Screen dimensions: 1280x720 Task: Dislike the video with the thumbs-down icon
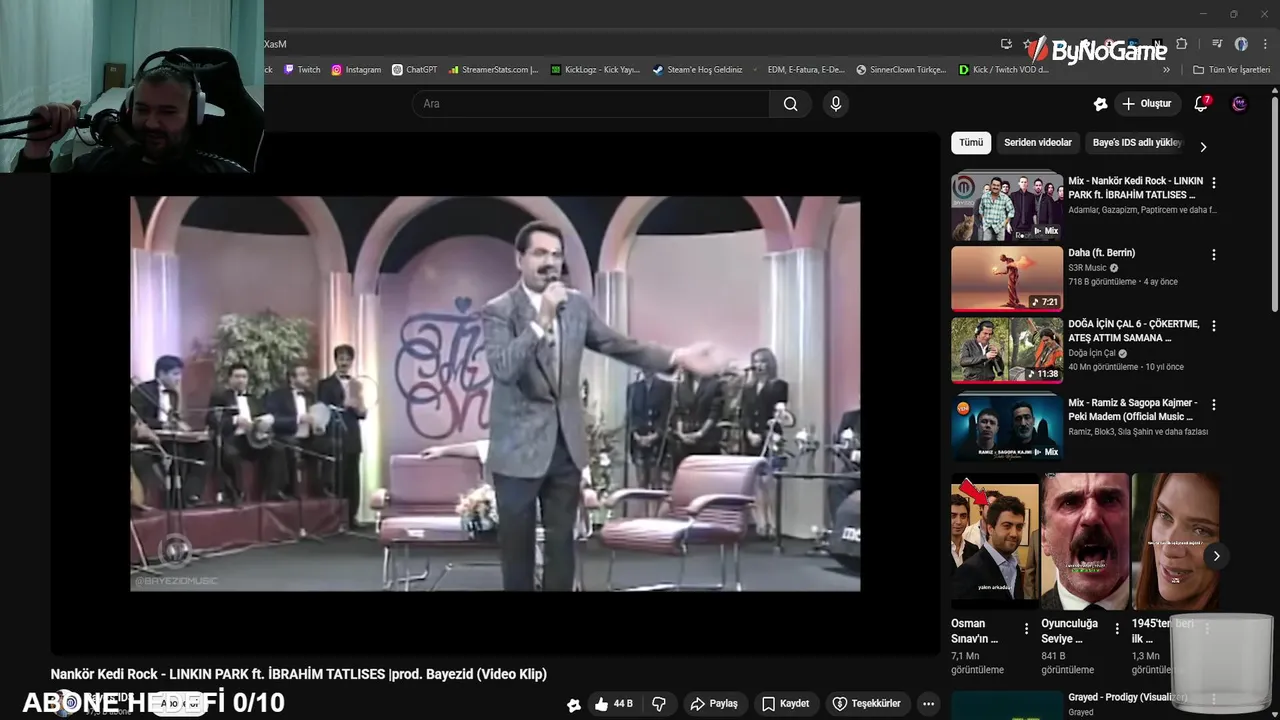click(x=659, y=704)
